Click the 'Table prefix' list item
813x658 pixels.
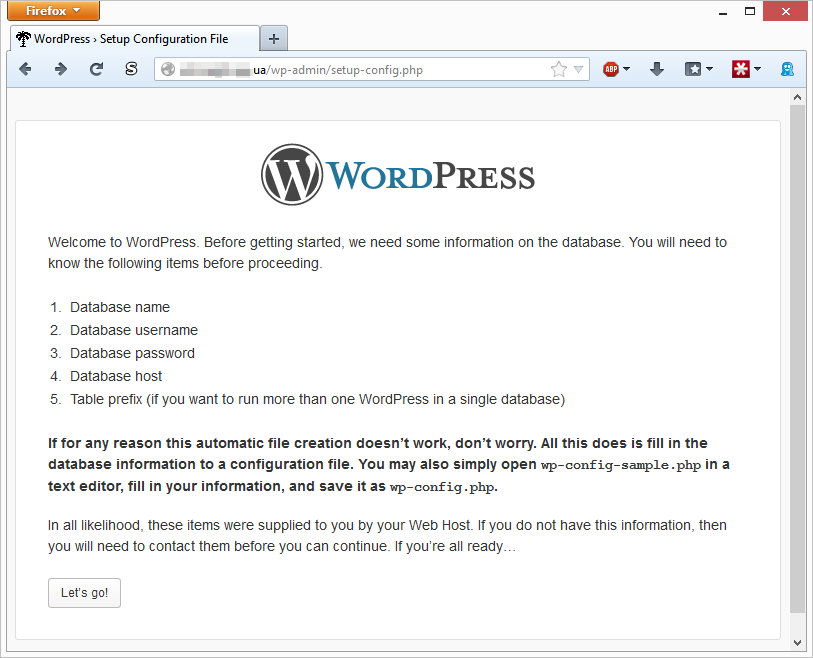[x=317, y=399]
